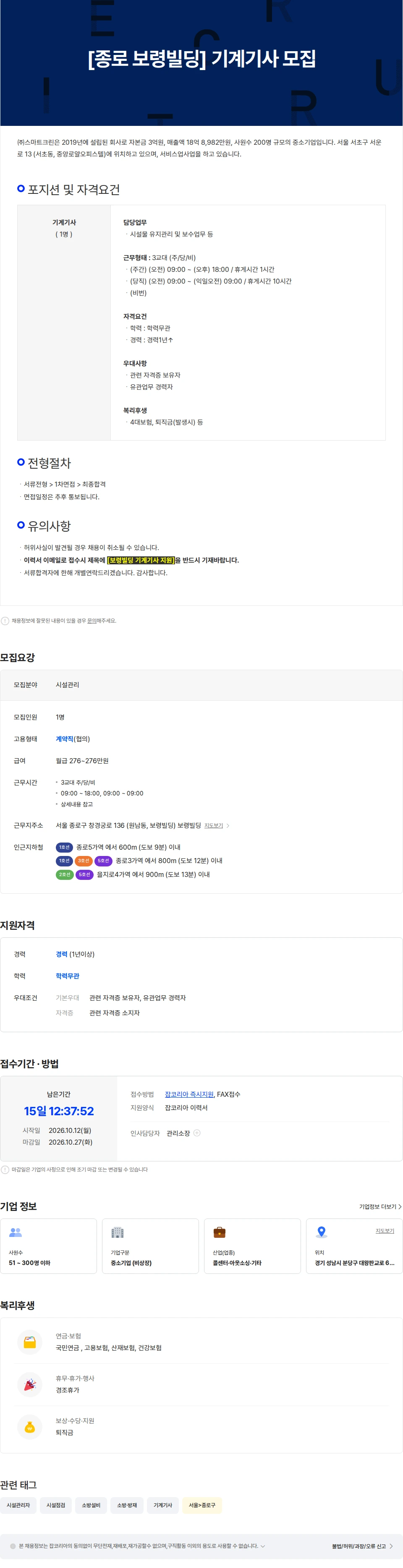Select 기계기사 tag
This screenshot has height=1568, width=403.
point(162,1505)
